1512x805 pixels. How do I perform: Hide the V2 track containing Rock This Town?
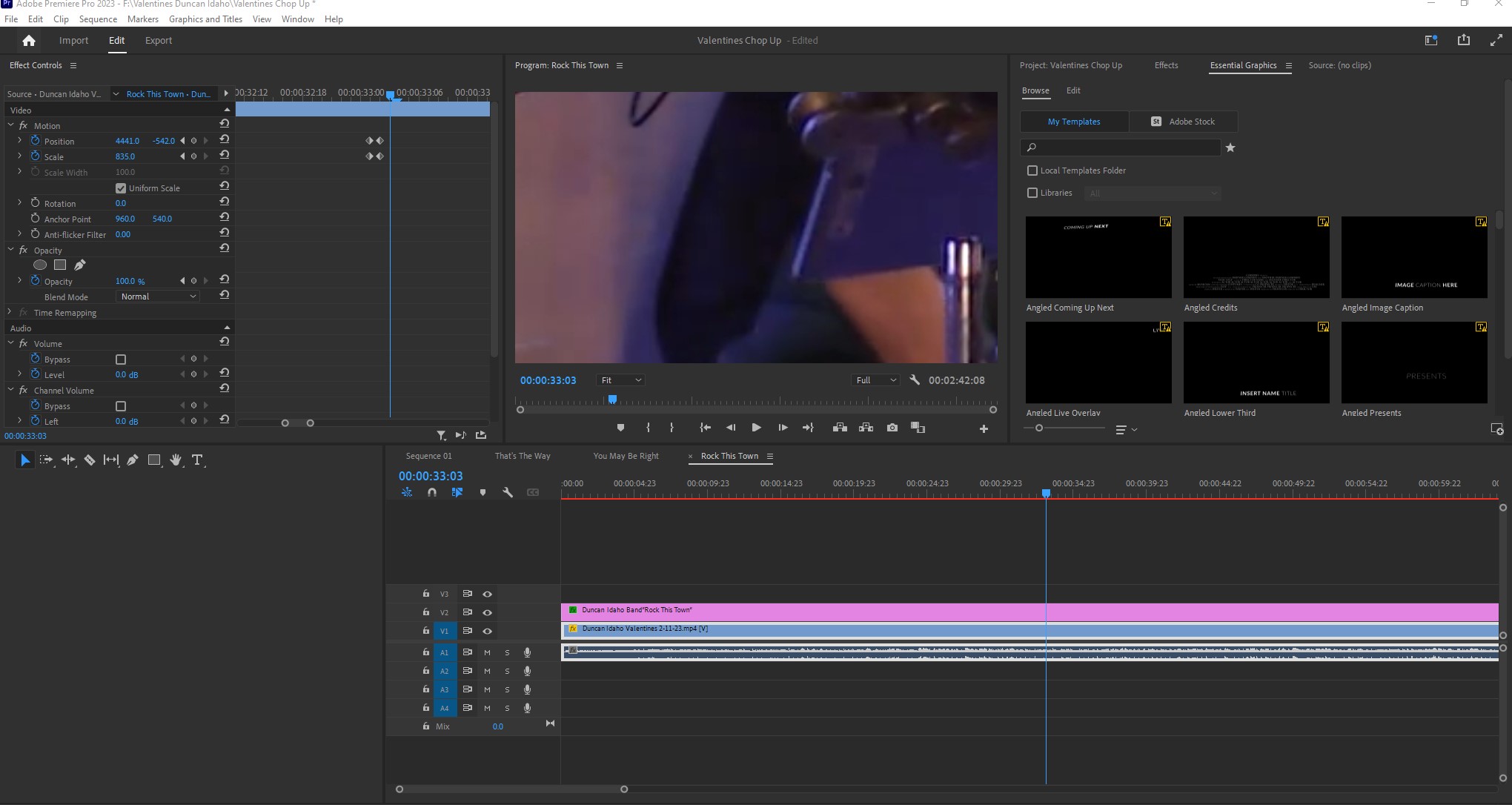pyautogui.click(x=487, y=612)
